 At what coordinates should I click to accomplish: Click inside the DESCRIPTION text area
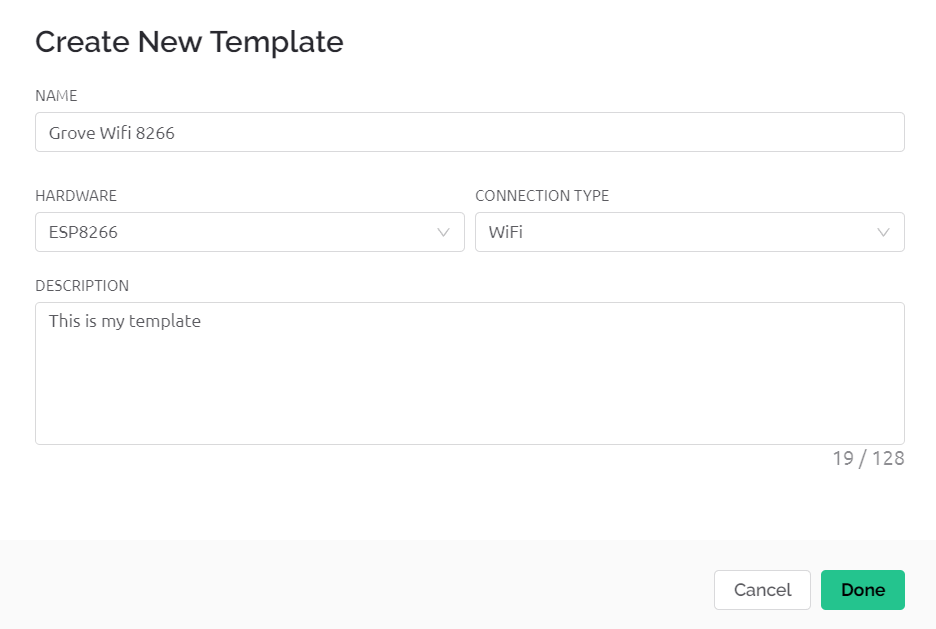[470, 373]
